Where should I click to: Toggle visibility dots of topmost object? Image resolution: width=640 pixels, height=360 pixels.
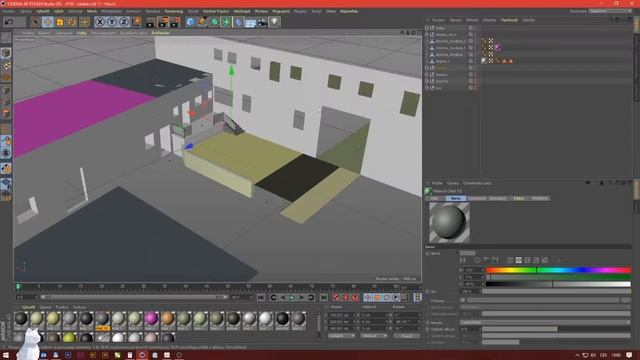click(475, 28)
